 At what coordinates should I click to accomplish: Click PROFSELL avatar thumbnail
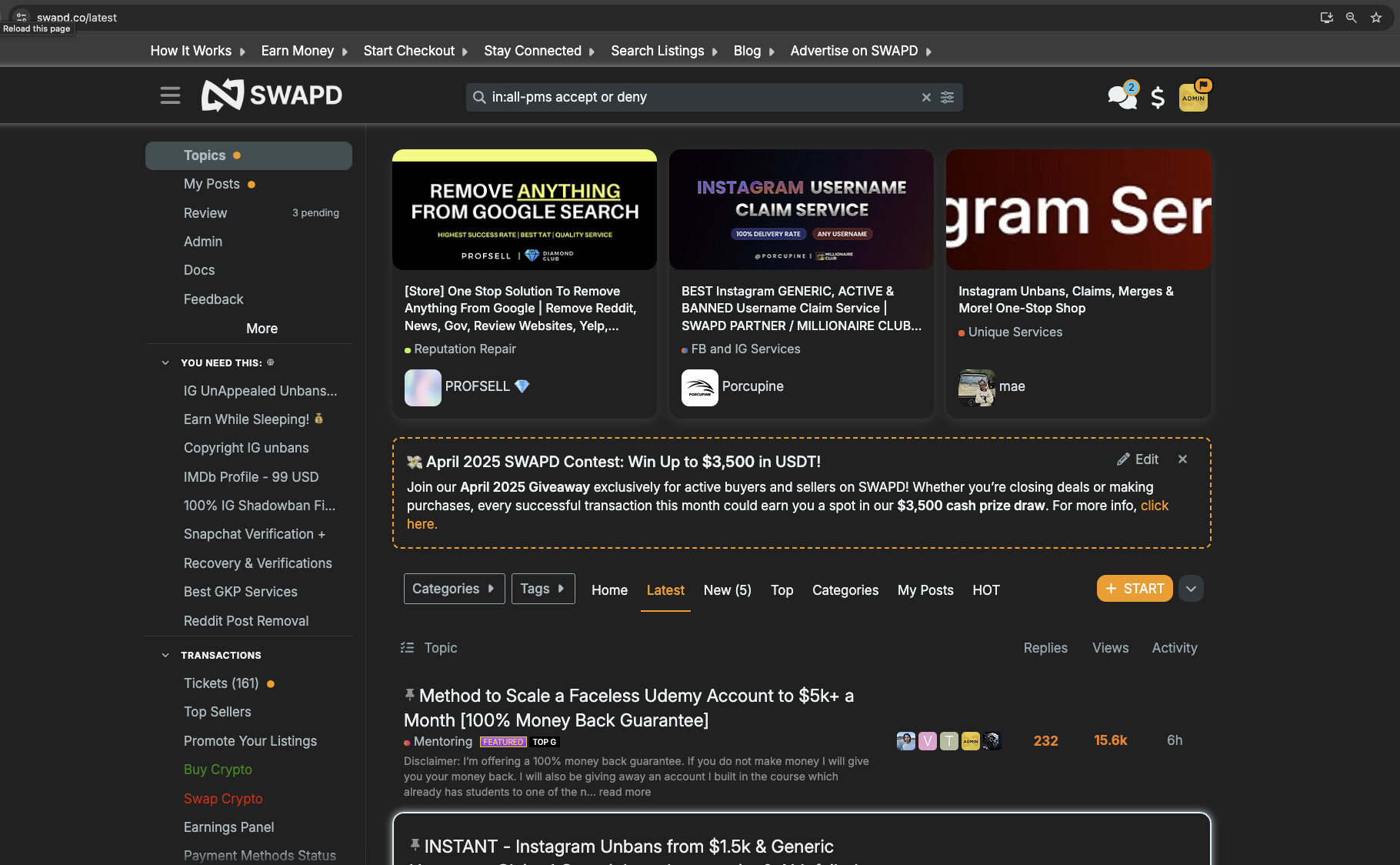coord(423,387)
